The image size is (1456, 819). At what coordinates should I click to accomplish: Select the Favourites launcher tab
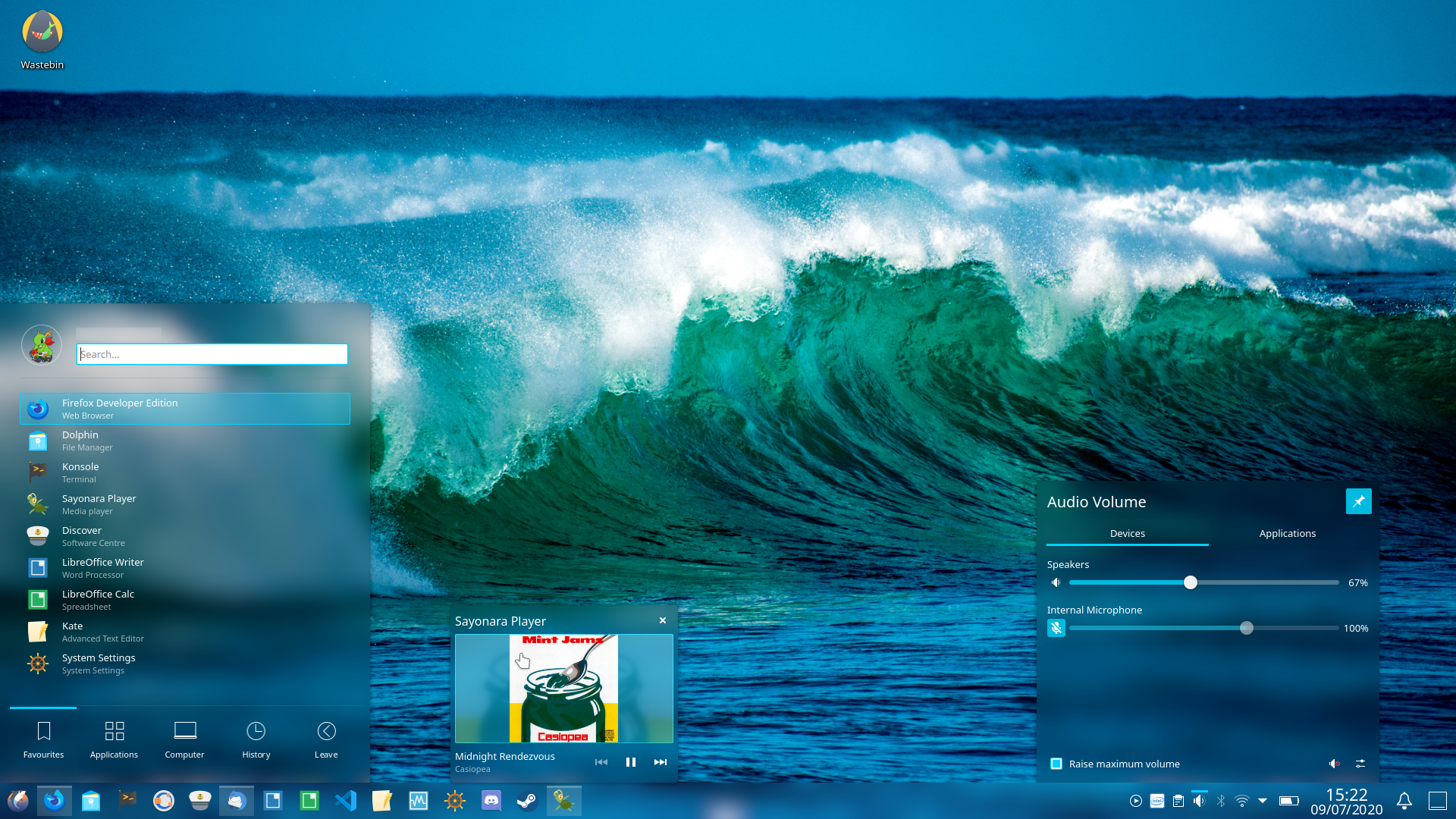43,739
